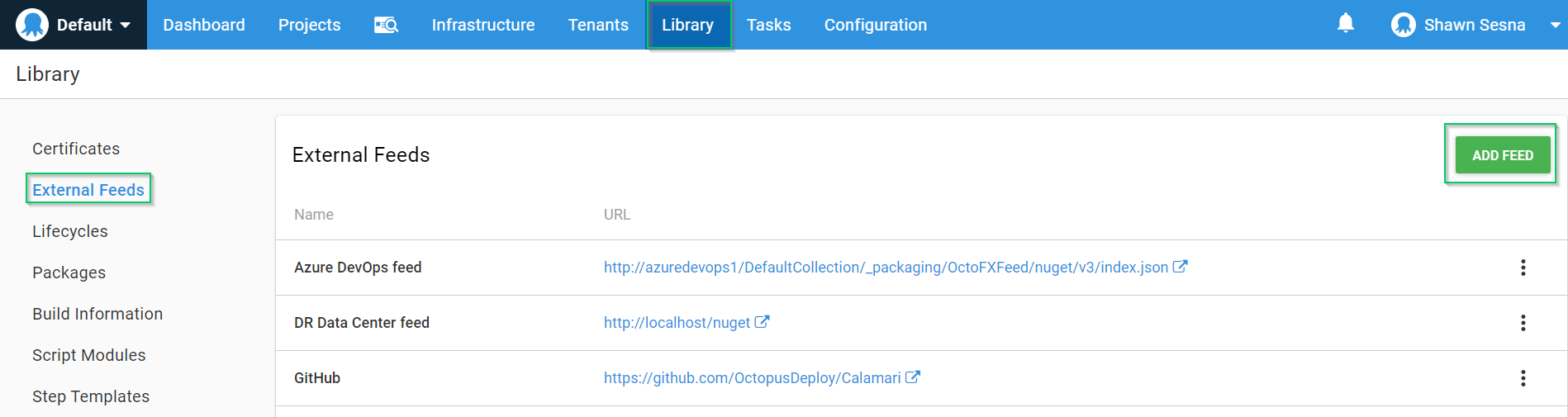Image resolution: width=1568 pixels, height=417 pixels.
Task: Click the Shawn Sesna user avatar
Action: 1403,25
